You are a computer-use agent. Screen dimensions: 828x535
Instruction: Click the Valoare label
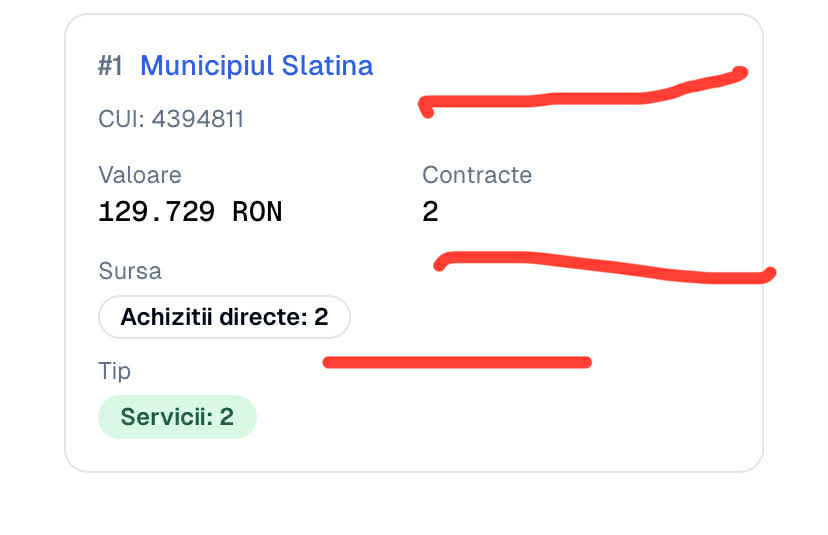(x=140, y=175)
